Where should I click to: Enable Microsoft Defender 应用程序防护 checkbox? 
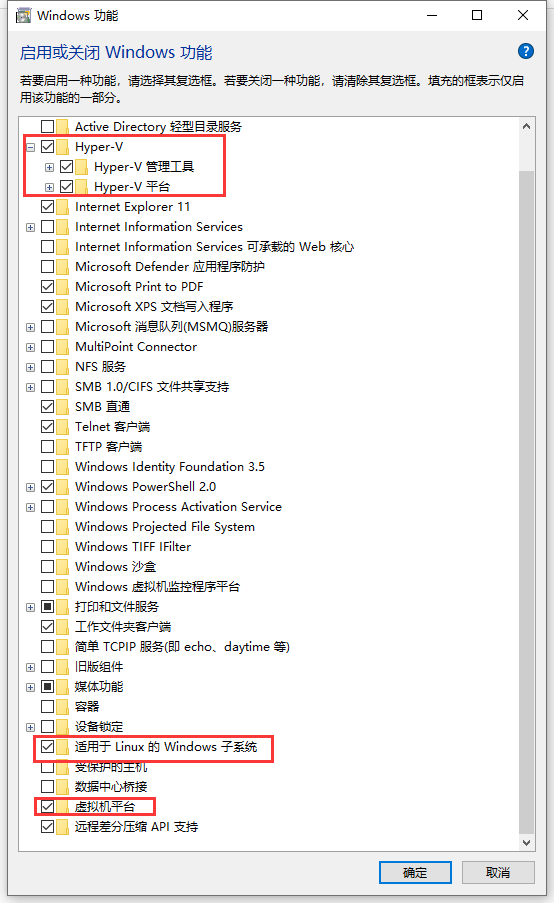coord(47,266)
